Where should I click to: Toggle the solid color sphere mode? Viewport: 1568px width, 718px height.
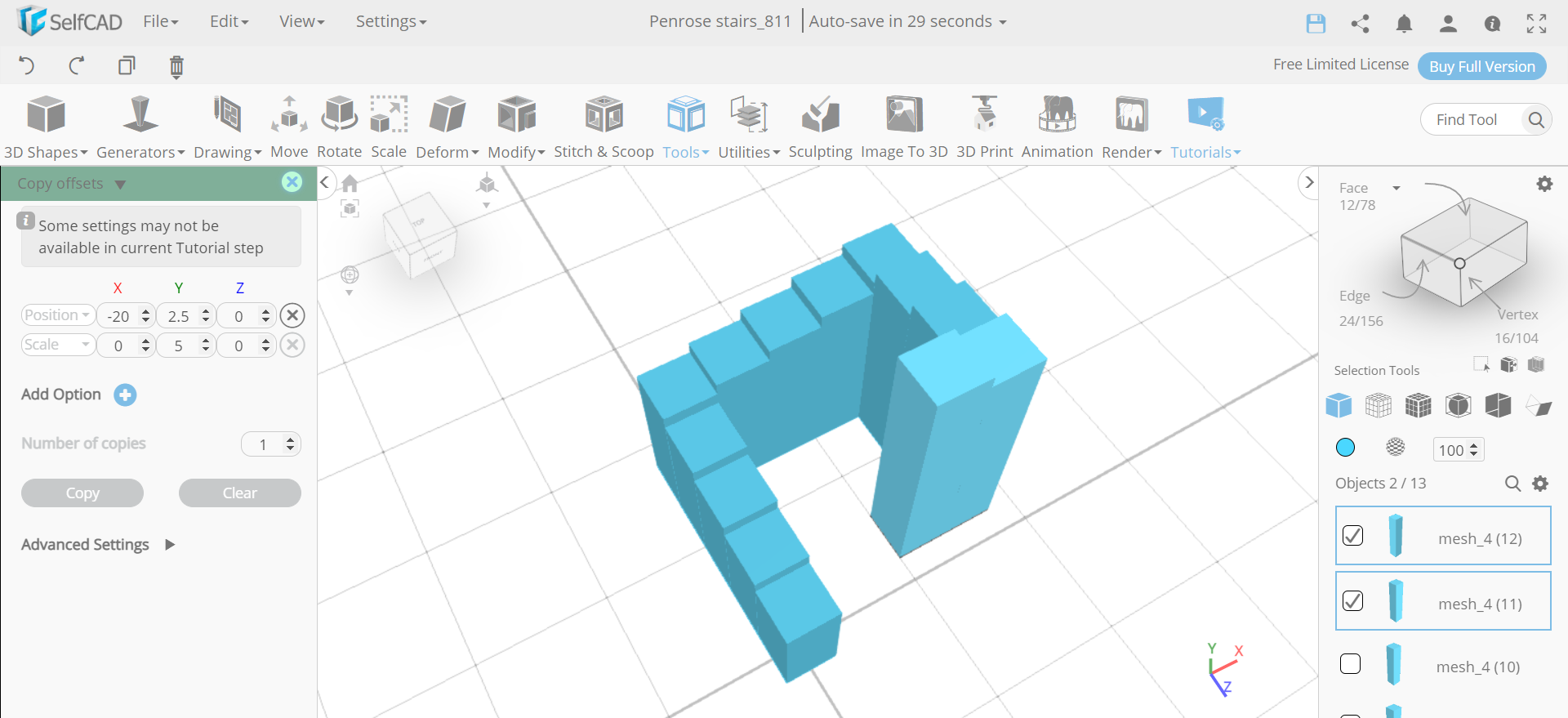tap(1345, 448)
